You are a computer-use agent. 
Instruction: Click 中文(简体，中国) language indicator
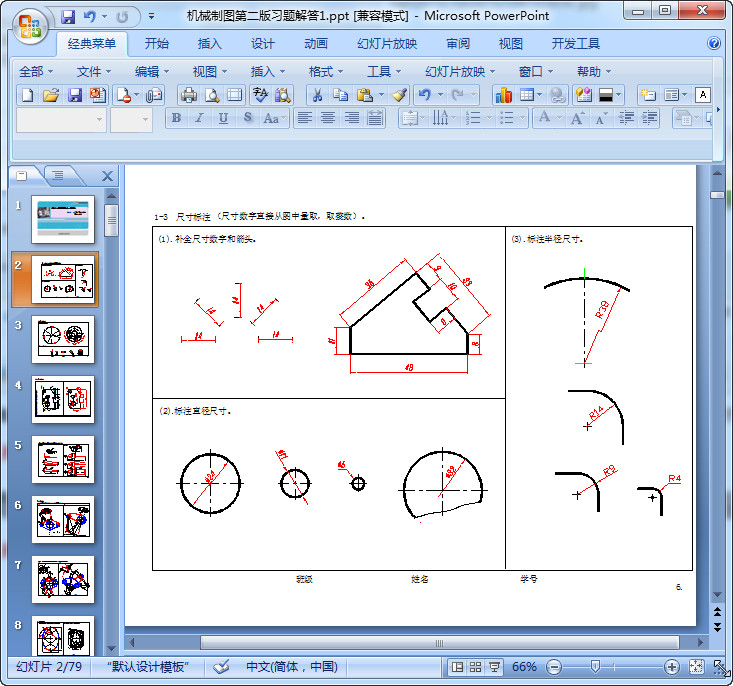pyautogui.click(x=292, y=667)
